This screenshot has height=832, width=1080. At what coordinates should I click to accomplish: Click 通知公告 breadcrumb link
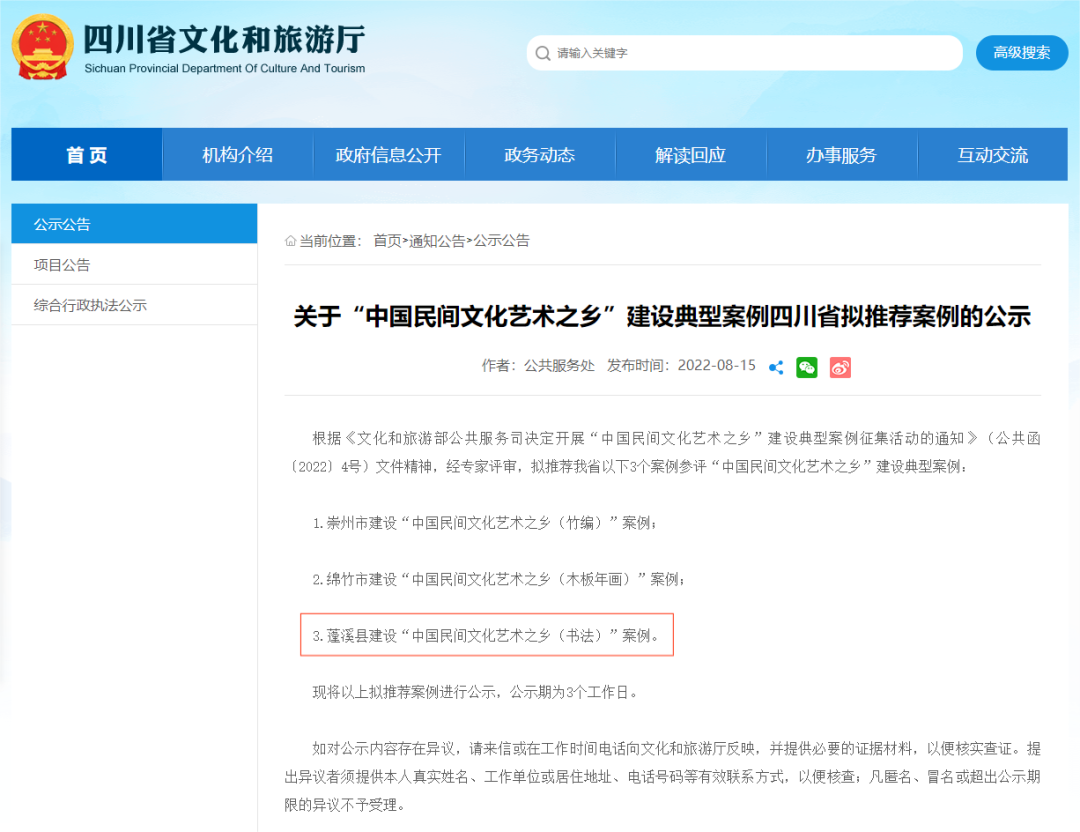pos(437,241)
